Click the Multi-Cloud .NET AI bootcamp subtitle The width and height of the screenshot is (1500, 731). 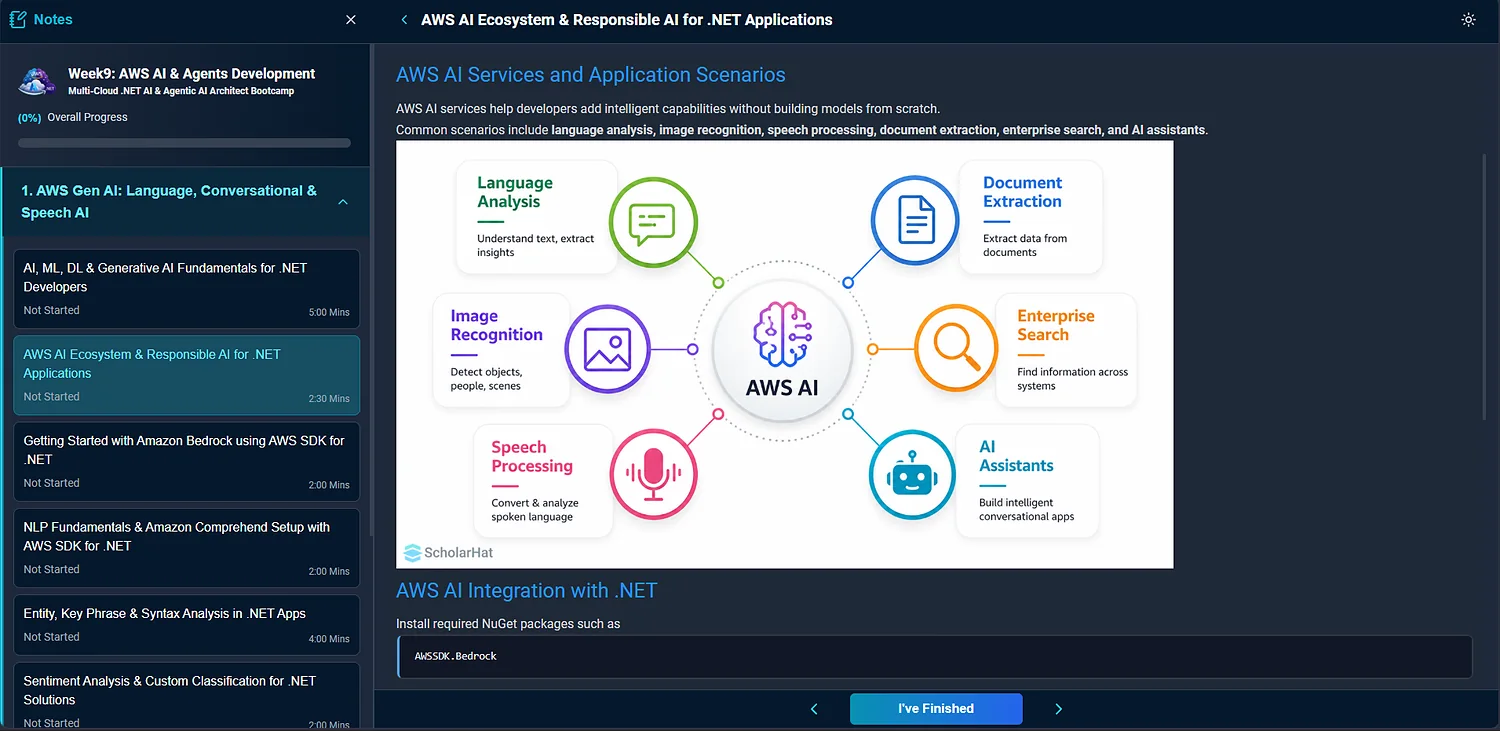181,91
